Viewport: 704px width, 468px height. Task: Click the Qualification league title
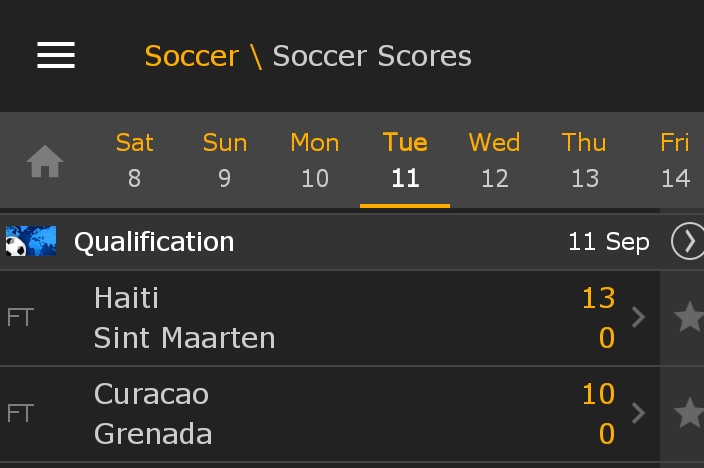[x=154, y=242]
